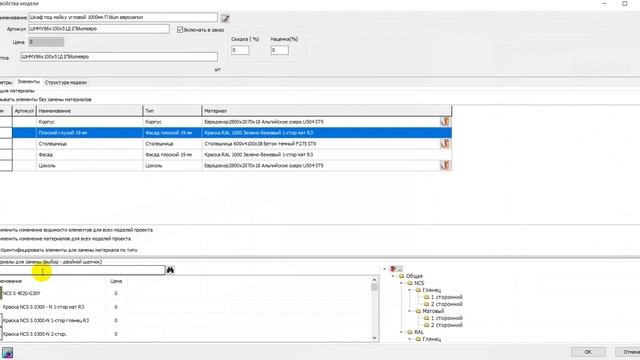Select the Общая tree folder label
Viewport: 640px width, 360px height.
(x=414, y=276)
